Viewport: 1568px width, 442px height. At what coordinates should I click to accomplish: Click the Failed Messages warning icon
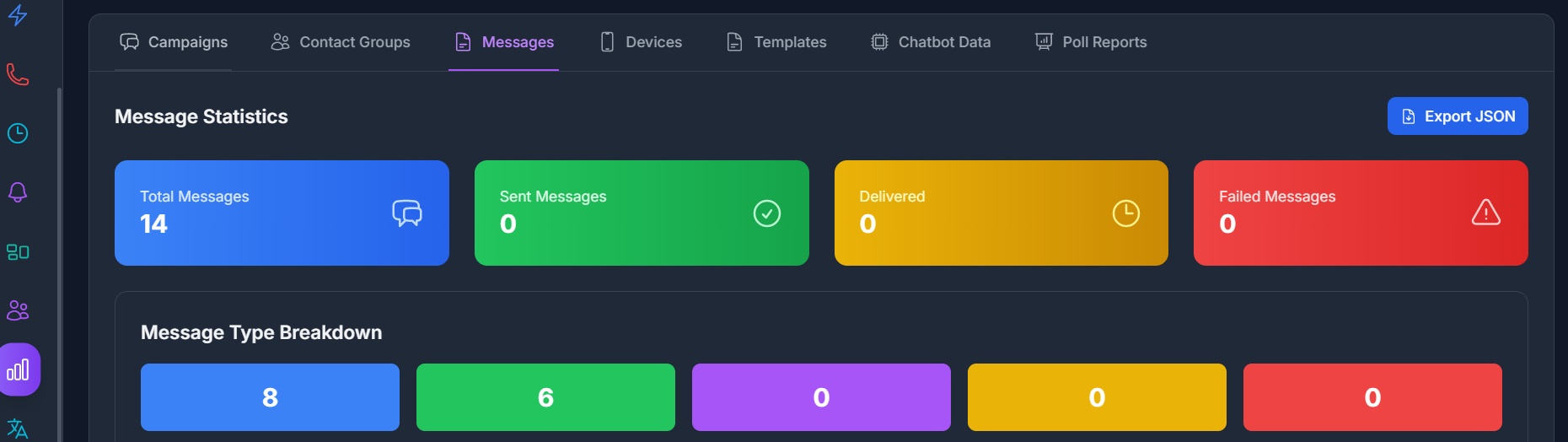click(x=1485, y=213)
